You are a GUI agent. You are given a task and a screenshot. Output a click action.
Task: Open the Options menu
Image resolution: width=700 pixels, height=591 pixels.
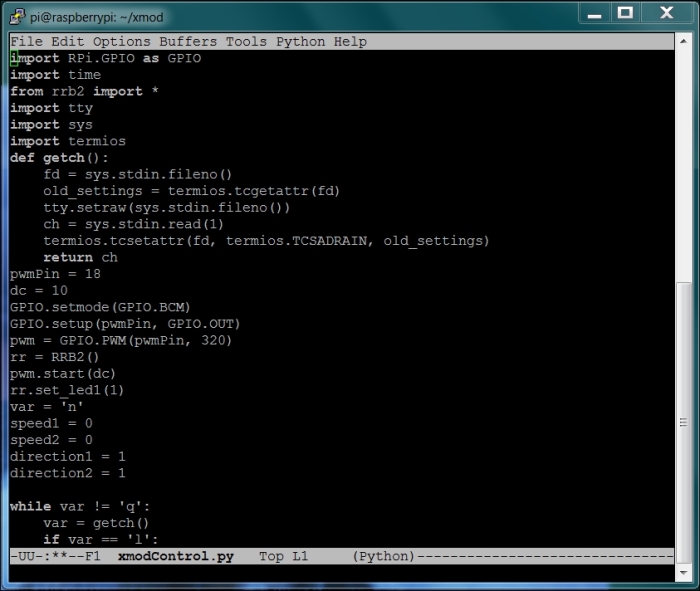121,42
